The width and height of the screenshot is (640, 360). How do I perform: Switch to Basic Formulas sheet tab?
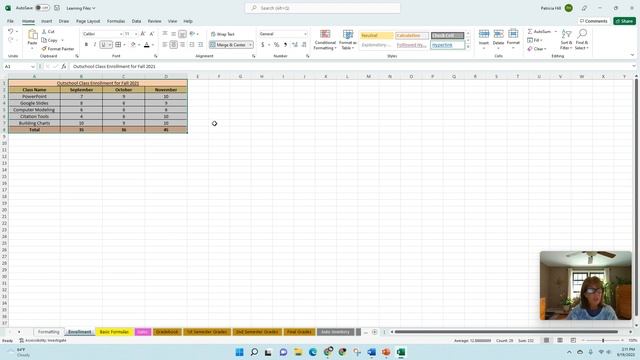[114, 332]
